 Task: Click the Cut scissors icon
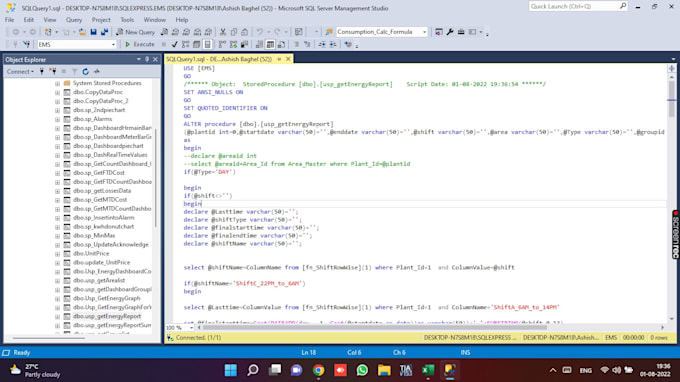pos(223,32)
